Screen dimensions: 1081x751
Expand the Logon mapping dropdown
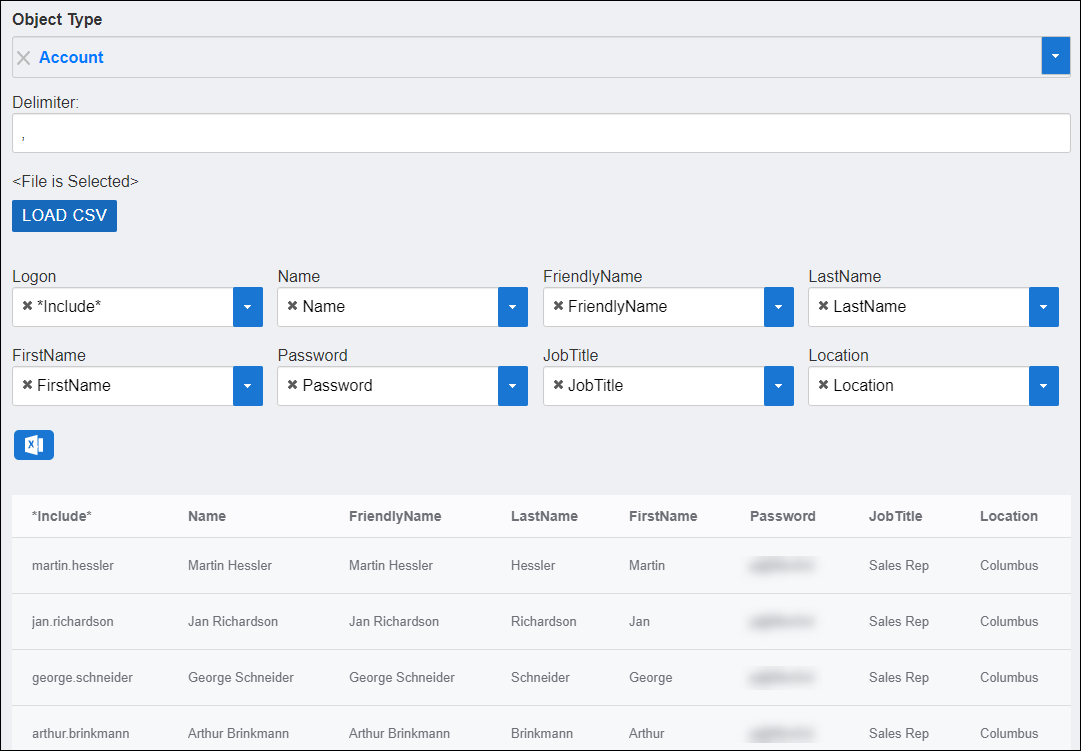point(247,307)
